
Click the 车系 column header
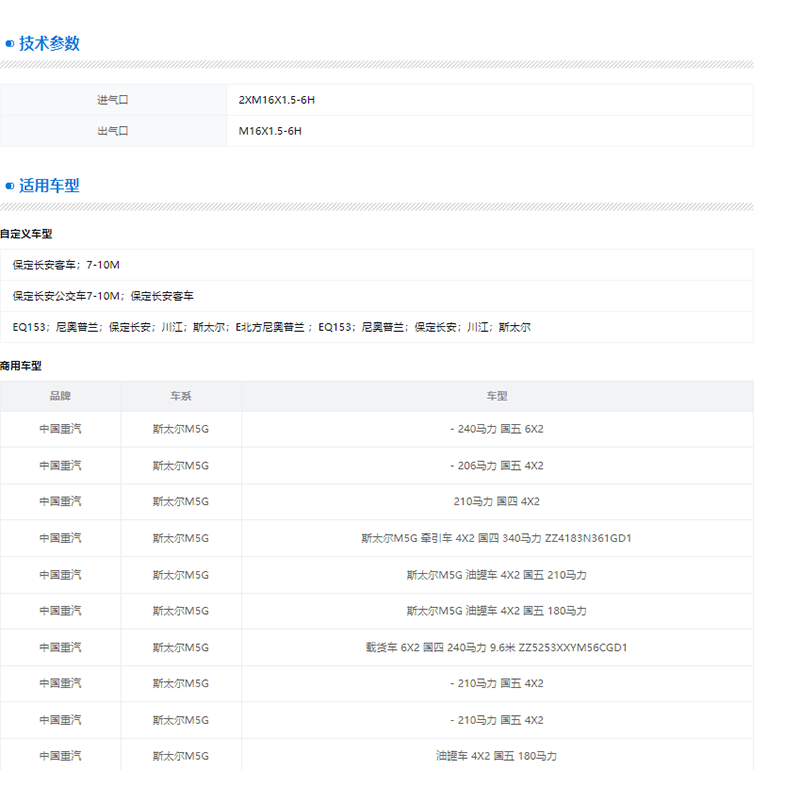pyautogui.click(x=181, y=396)
